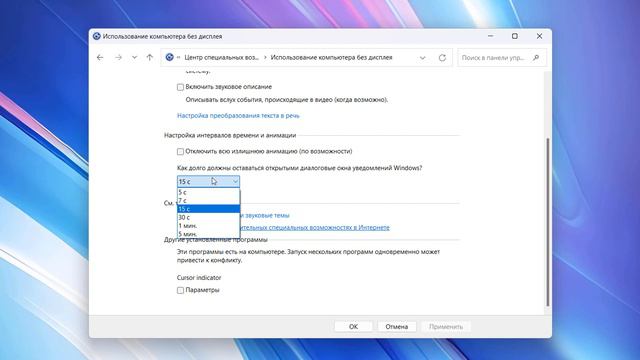Open link about accessibility features 'в Интернете'
640x360 pixels.
(x=315, y=227)
